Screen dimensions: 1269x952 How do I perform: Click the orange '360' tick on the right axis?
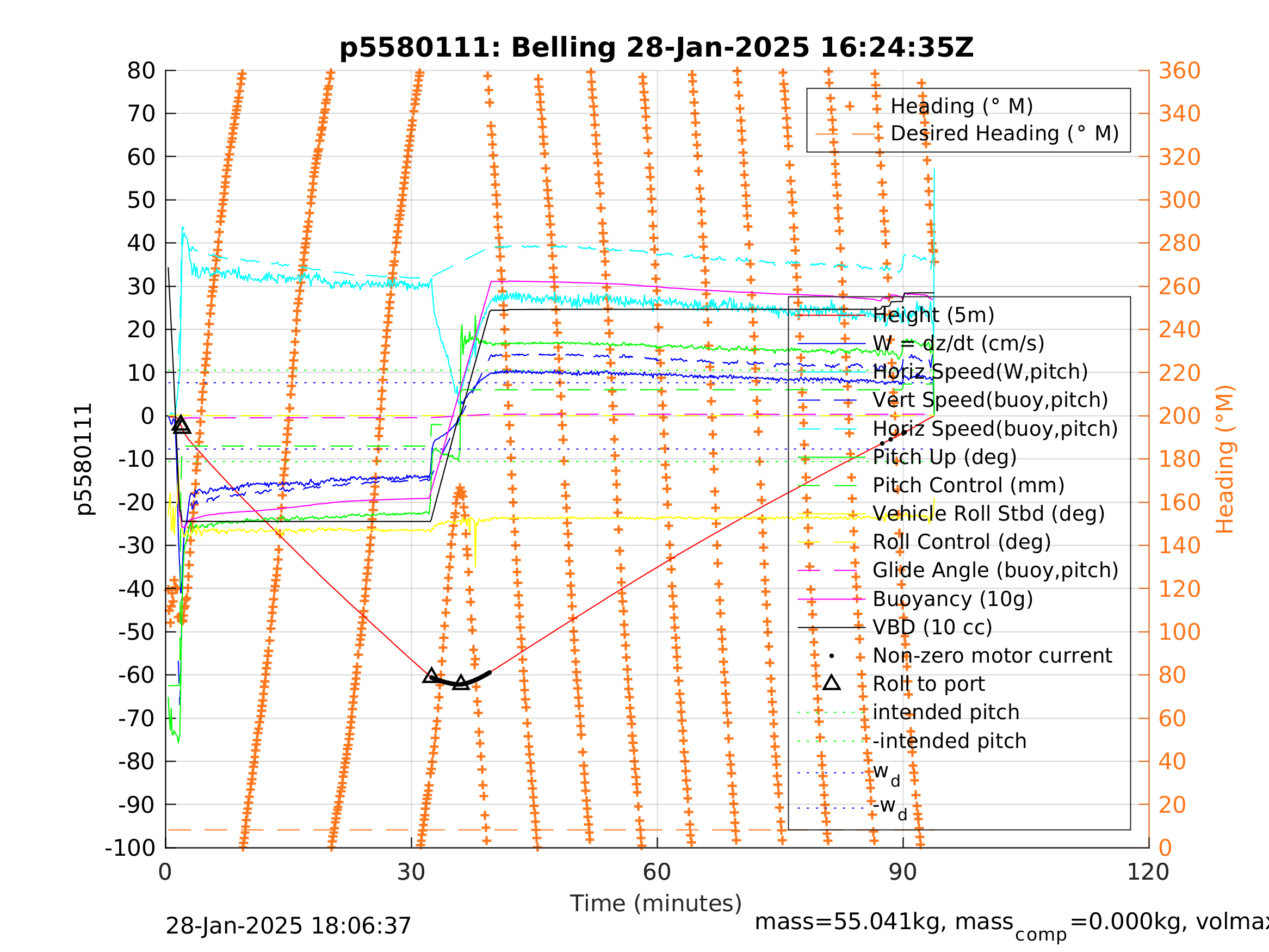click(1179, 71)
